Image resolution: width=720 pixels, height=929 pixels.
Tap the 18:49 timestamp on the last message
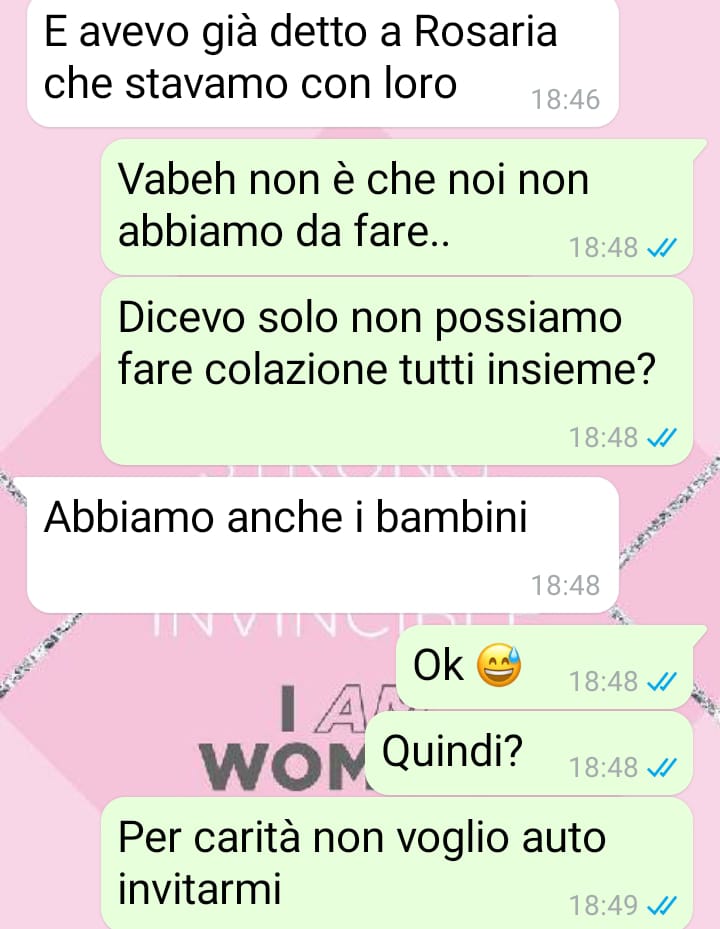point(603,905)
